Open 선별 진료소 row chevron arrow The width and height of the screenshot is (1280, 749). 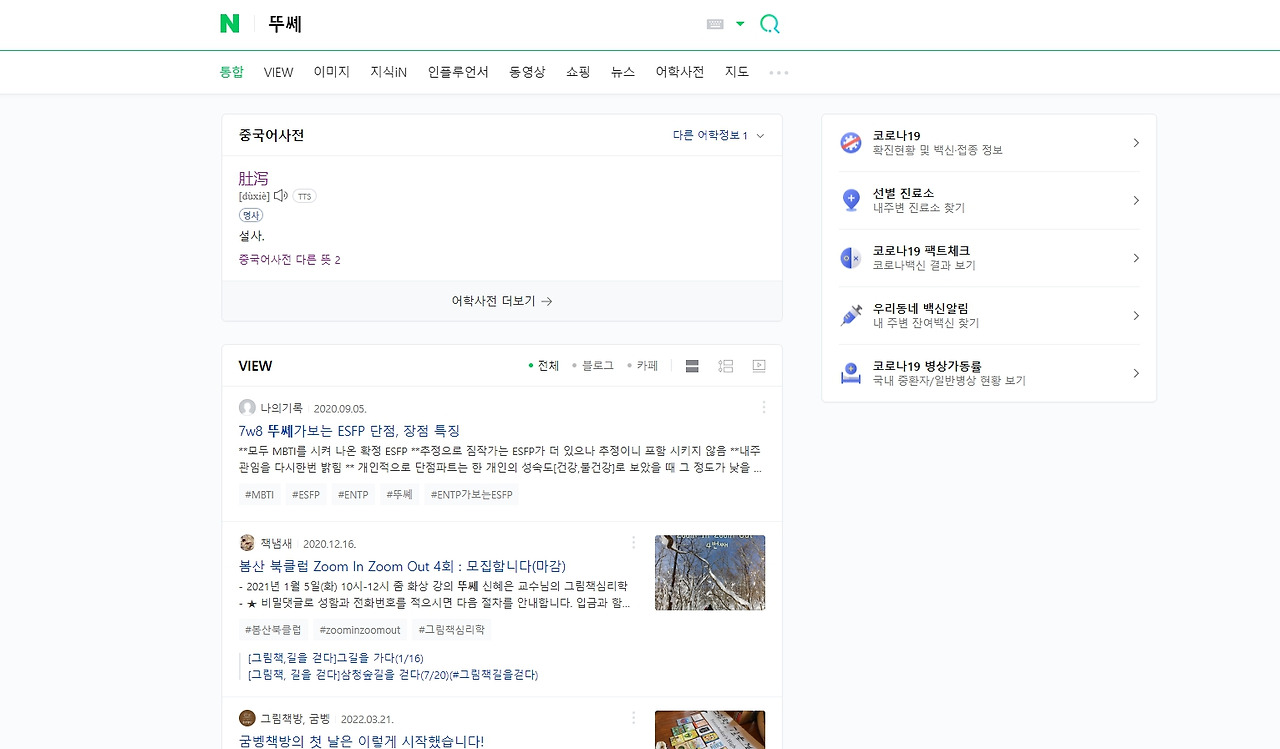tap(1136, 201)
